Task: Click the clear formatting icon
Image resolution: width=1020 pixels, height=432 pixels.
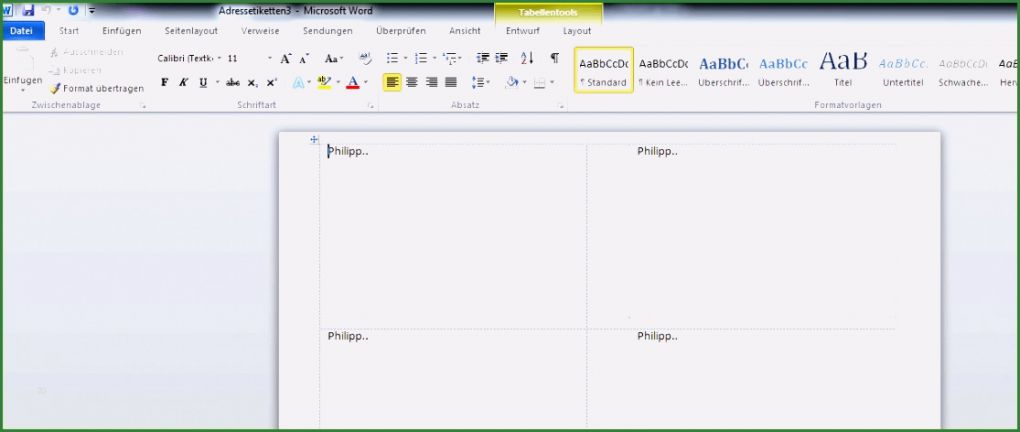Action: (364, 59)
